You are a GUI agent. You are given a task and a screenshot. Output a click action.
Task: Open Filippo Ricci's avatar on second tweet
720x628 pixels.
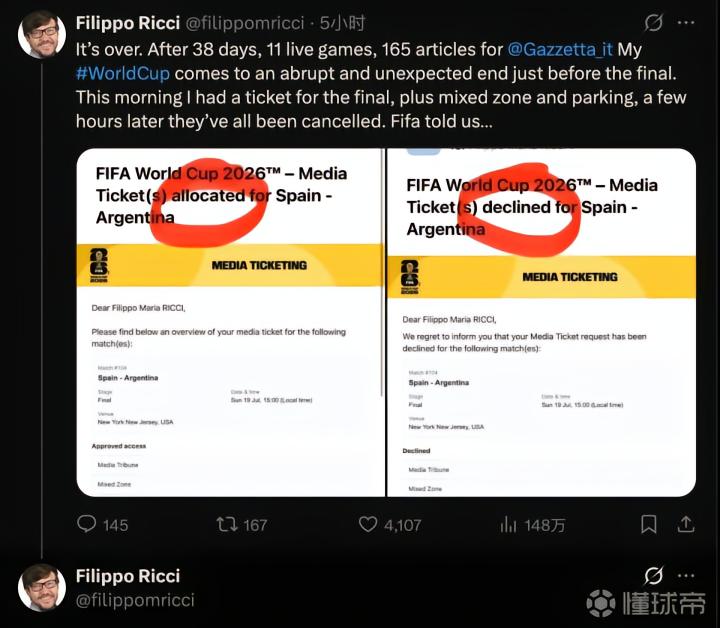[42, 588]
